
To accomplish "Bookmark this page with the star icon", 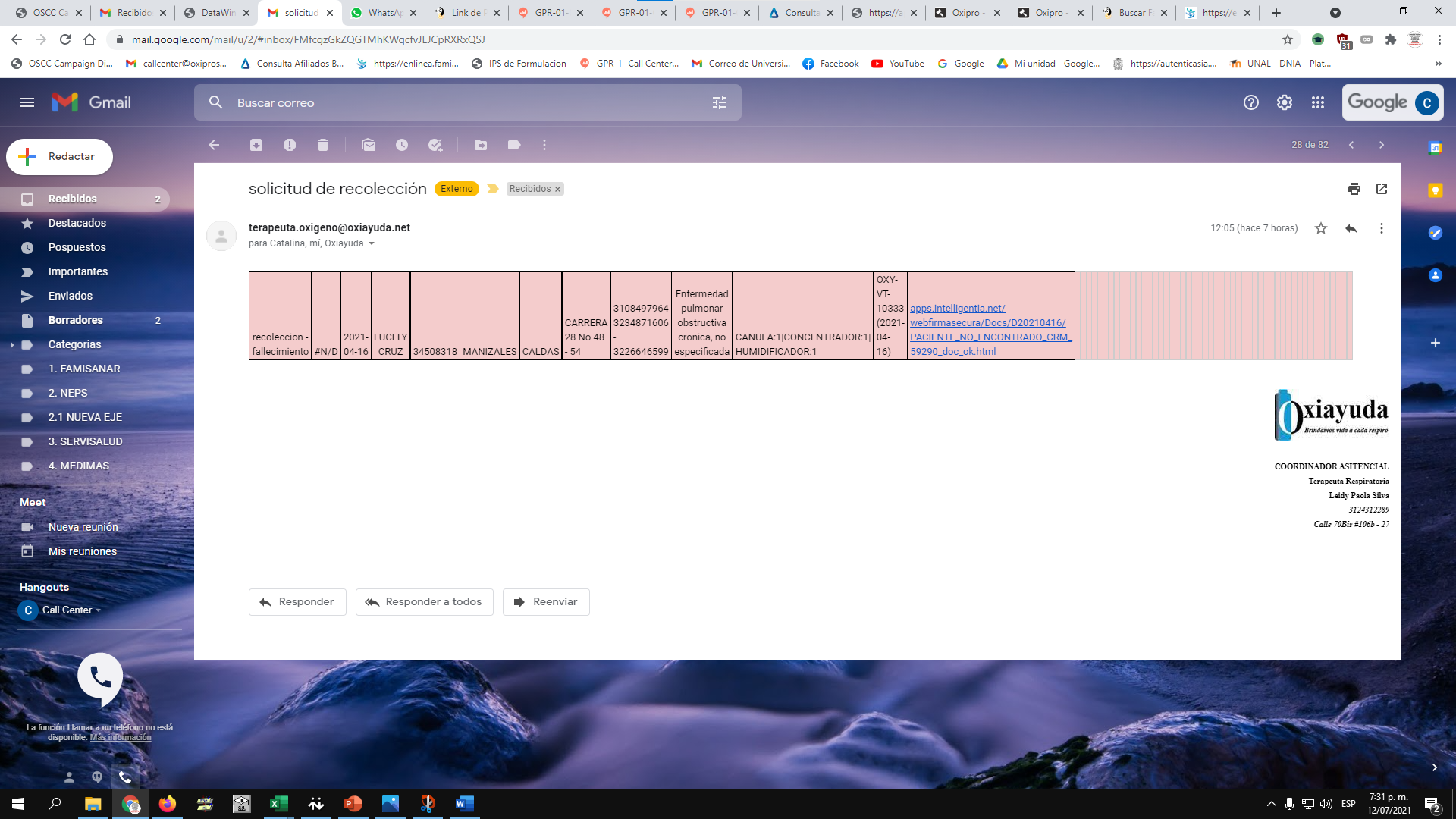I will pos(1288,39).
